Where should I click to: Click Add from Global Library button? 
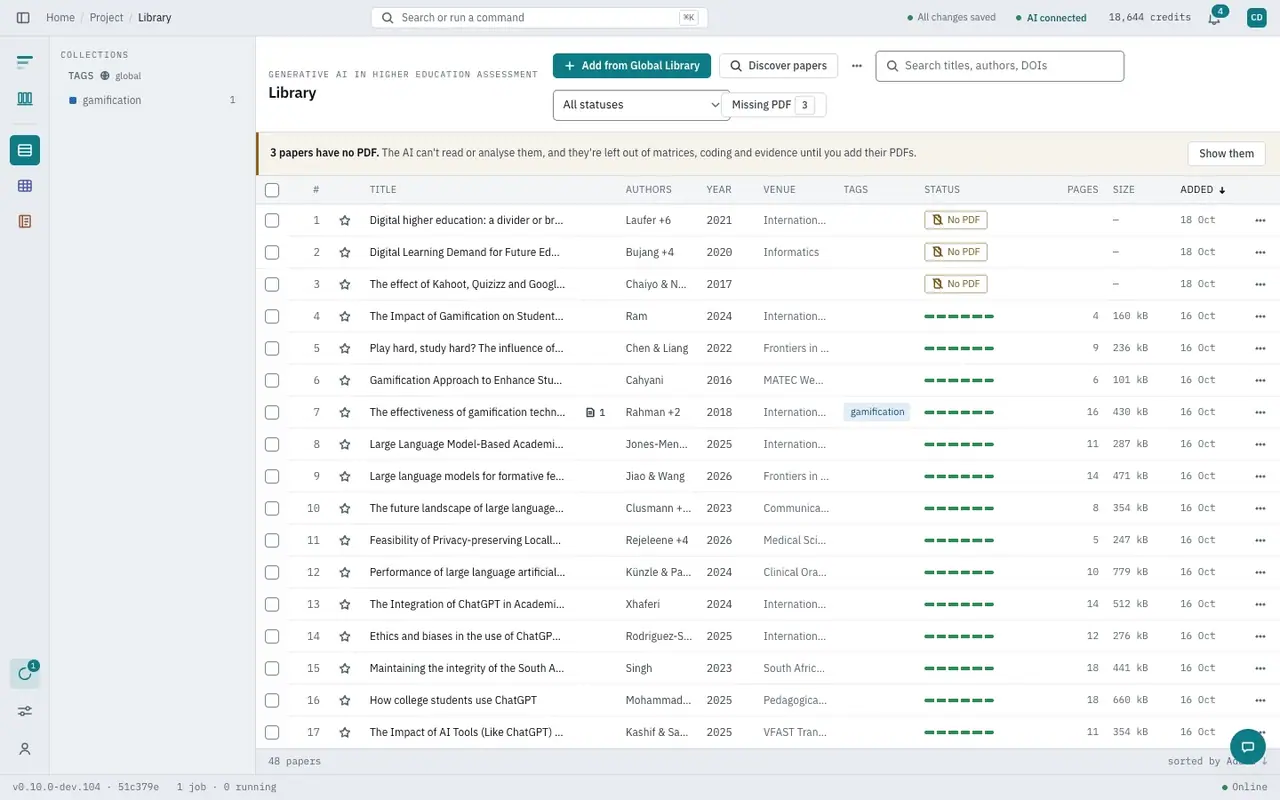click(632, 66)
